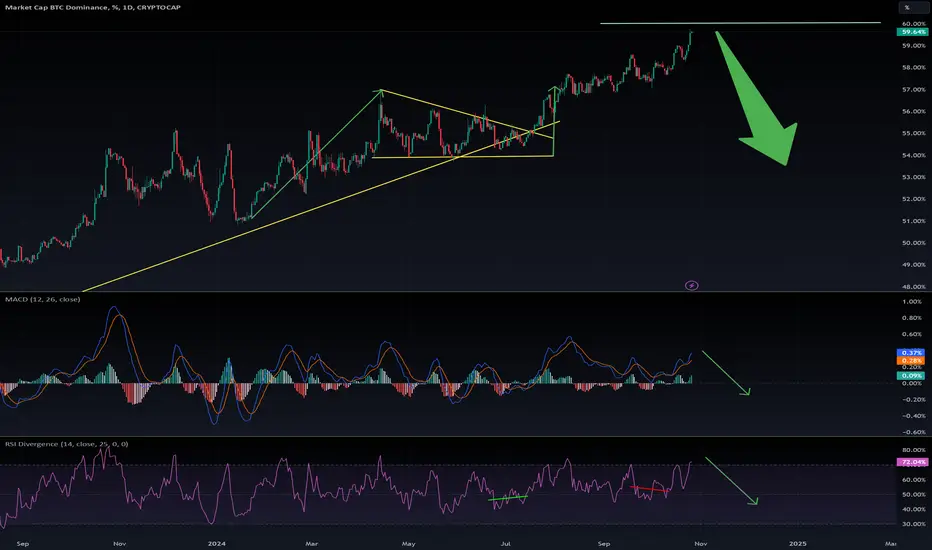
Task: Click the 1.00% MACD axis label
Action: coord(912,301)
